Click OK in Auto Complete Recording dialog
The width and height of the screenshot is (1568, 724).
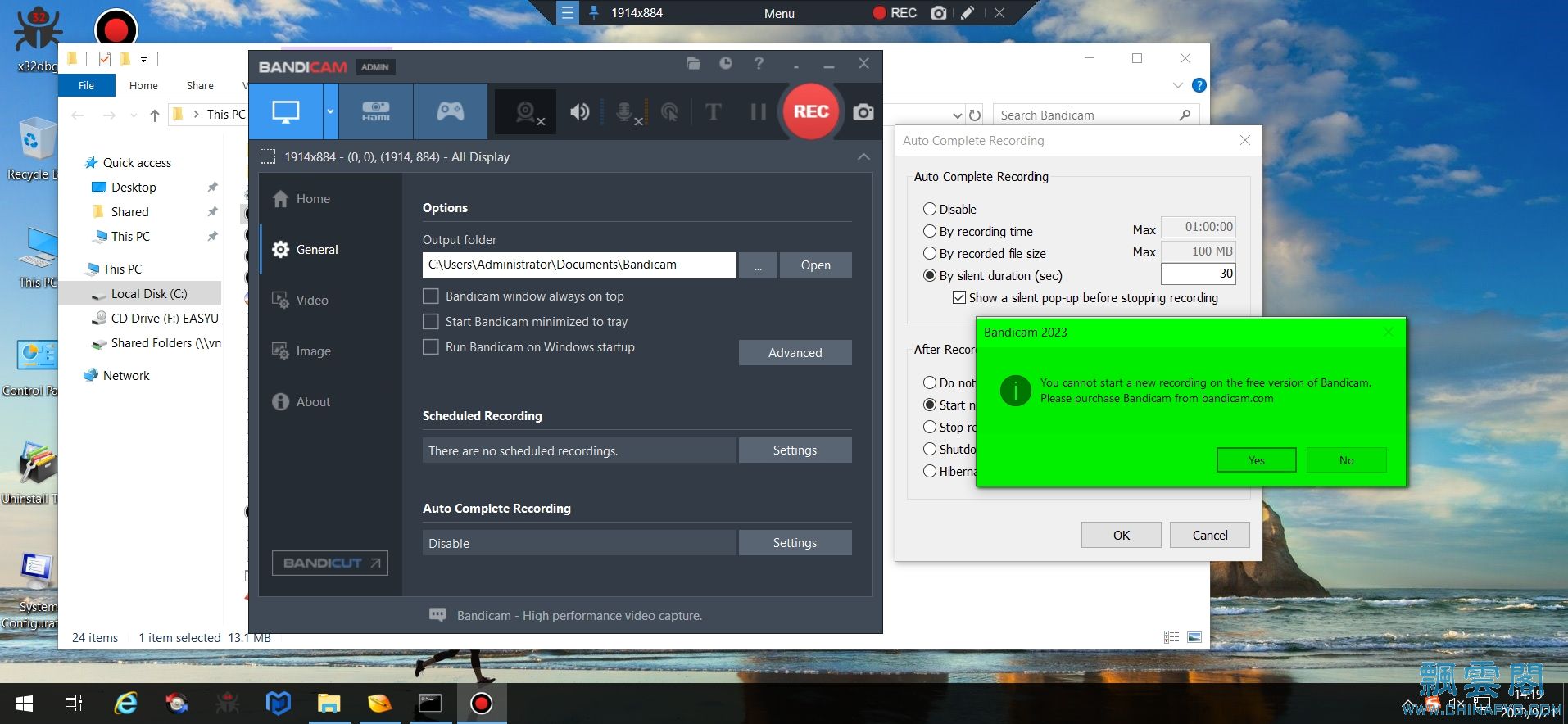pyautogui.click(x=1121, y=535)
